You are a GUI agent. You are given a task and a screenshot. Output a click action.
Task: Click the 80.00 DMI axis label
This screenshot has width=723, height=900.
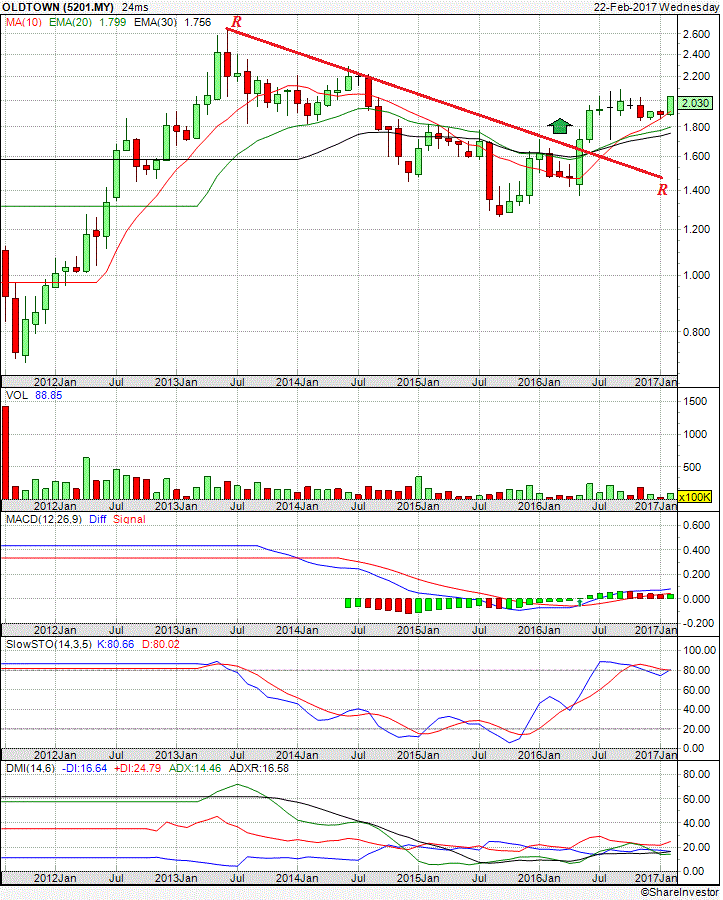pos(695,774)
